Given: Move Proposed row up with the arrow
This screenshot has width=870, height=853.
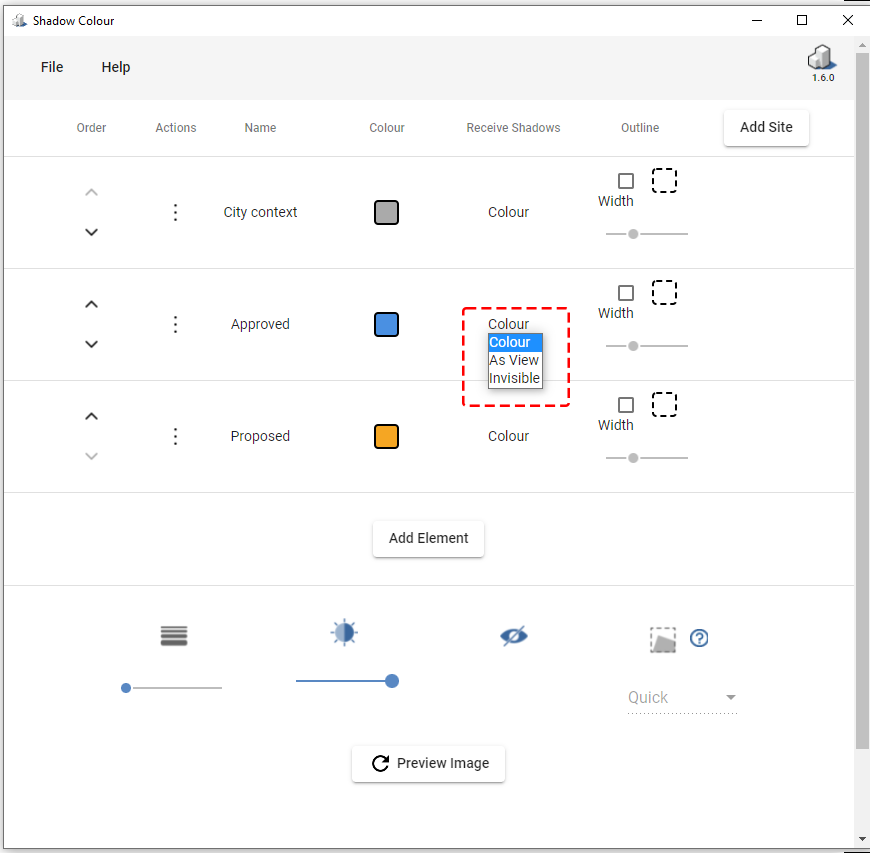Looking at the screenshot, I should pos(91,416).
